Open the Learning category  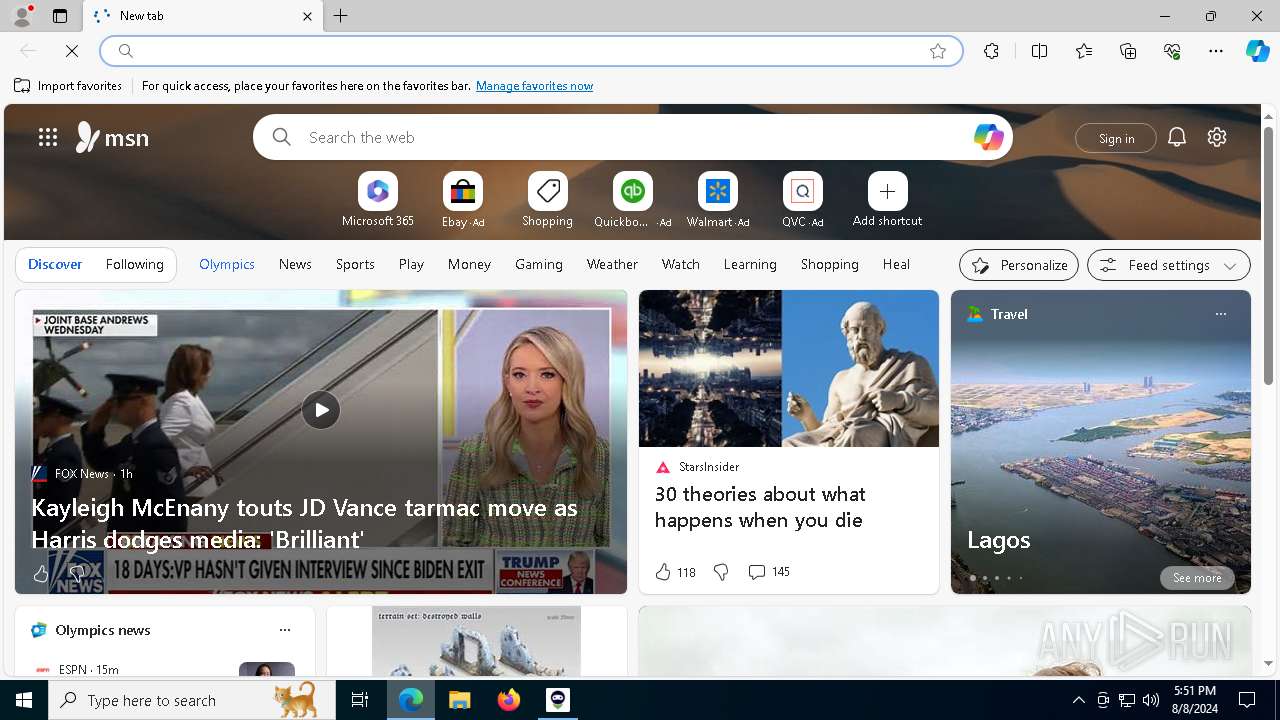pos(750,264)
